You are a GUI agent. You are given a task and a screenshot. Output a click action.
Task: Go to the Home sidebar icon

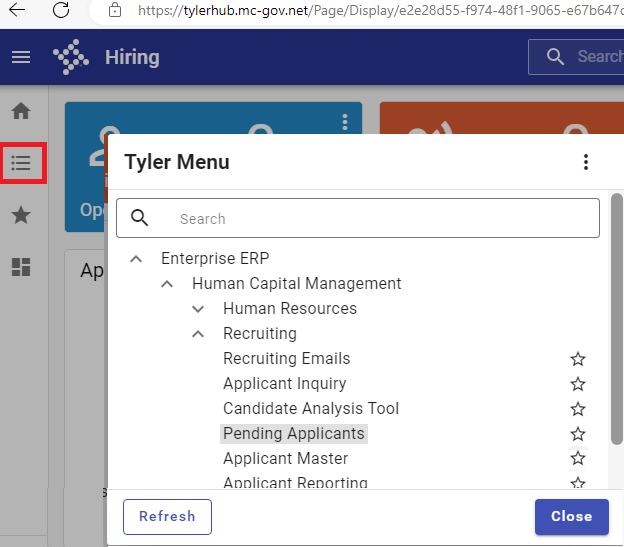pyautogui.click(x=21, y=111)
